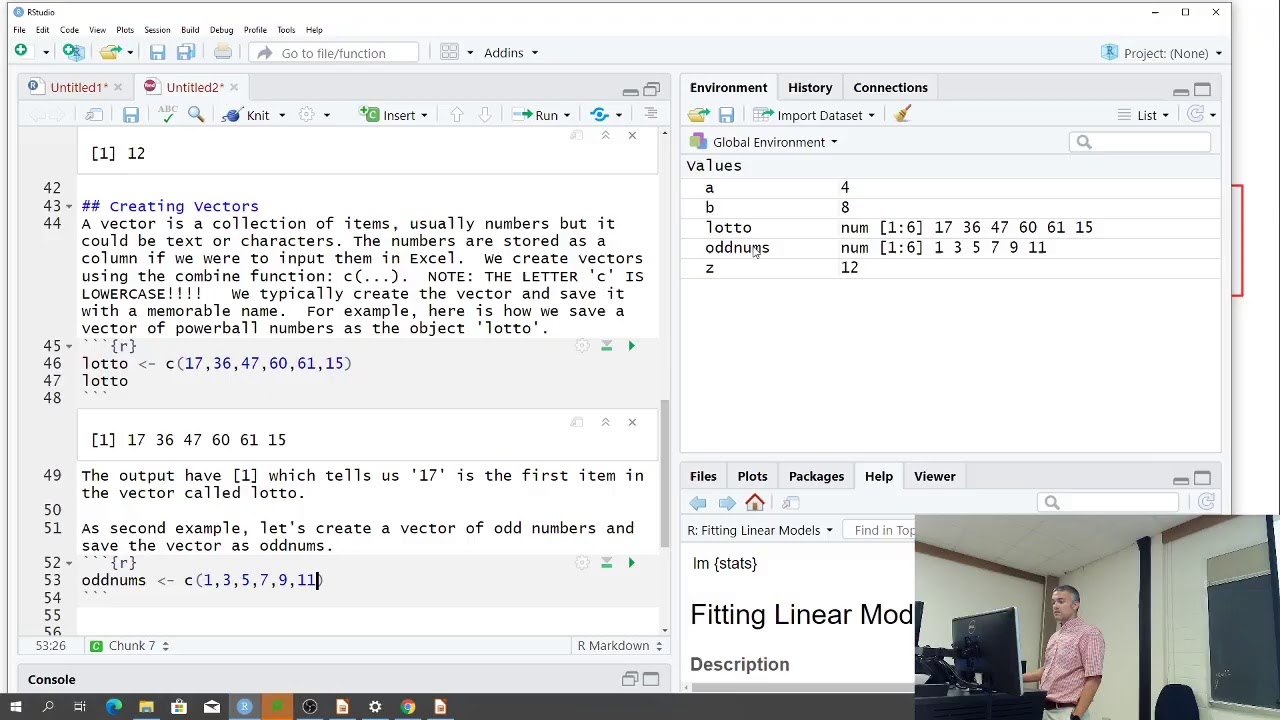Click the Help home icon
1280x720 pixels.
tap(755, 502)
